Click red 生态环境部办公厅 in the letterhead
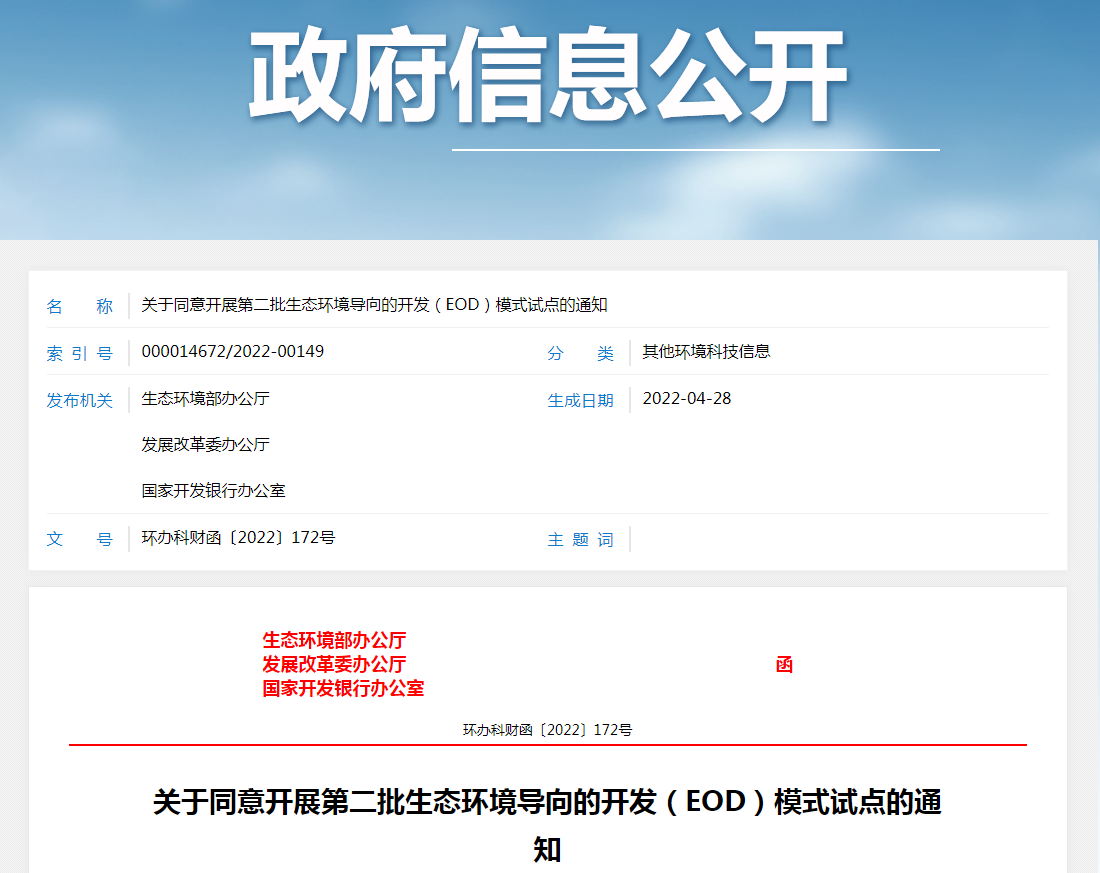This screenshot has width=1100, height=873. point(334,640)
